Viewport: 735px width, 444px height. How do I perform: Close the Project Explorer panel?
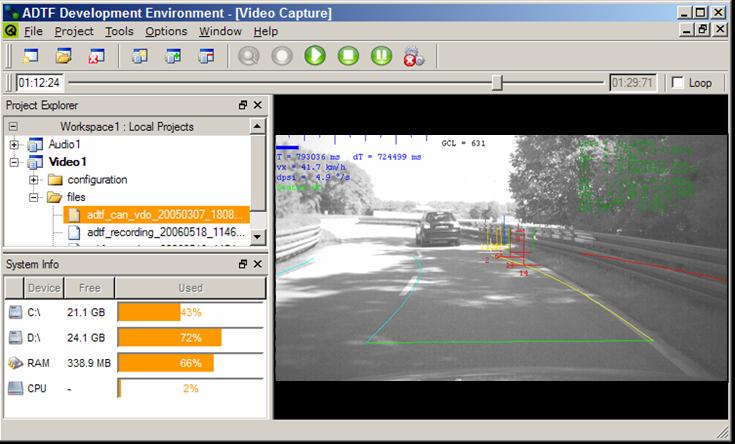point(258,105)
